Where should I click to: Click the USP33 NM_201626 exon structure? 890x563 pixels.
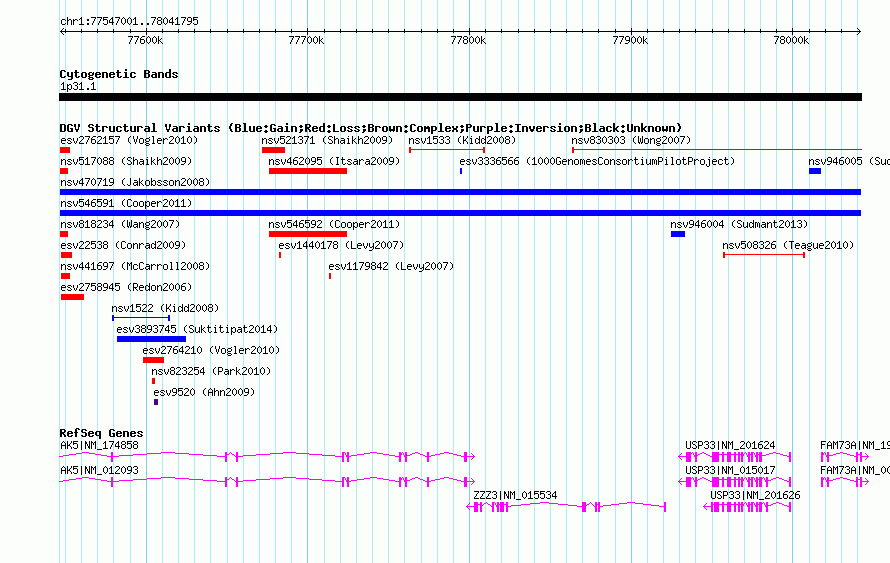pos(747,507)
